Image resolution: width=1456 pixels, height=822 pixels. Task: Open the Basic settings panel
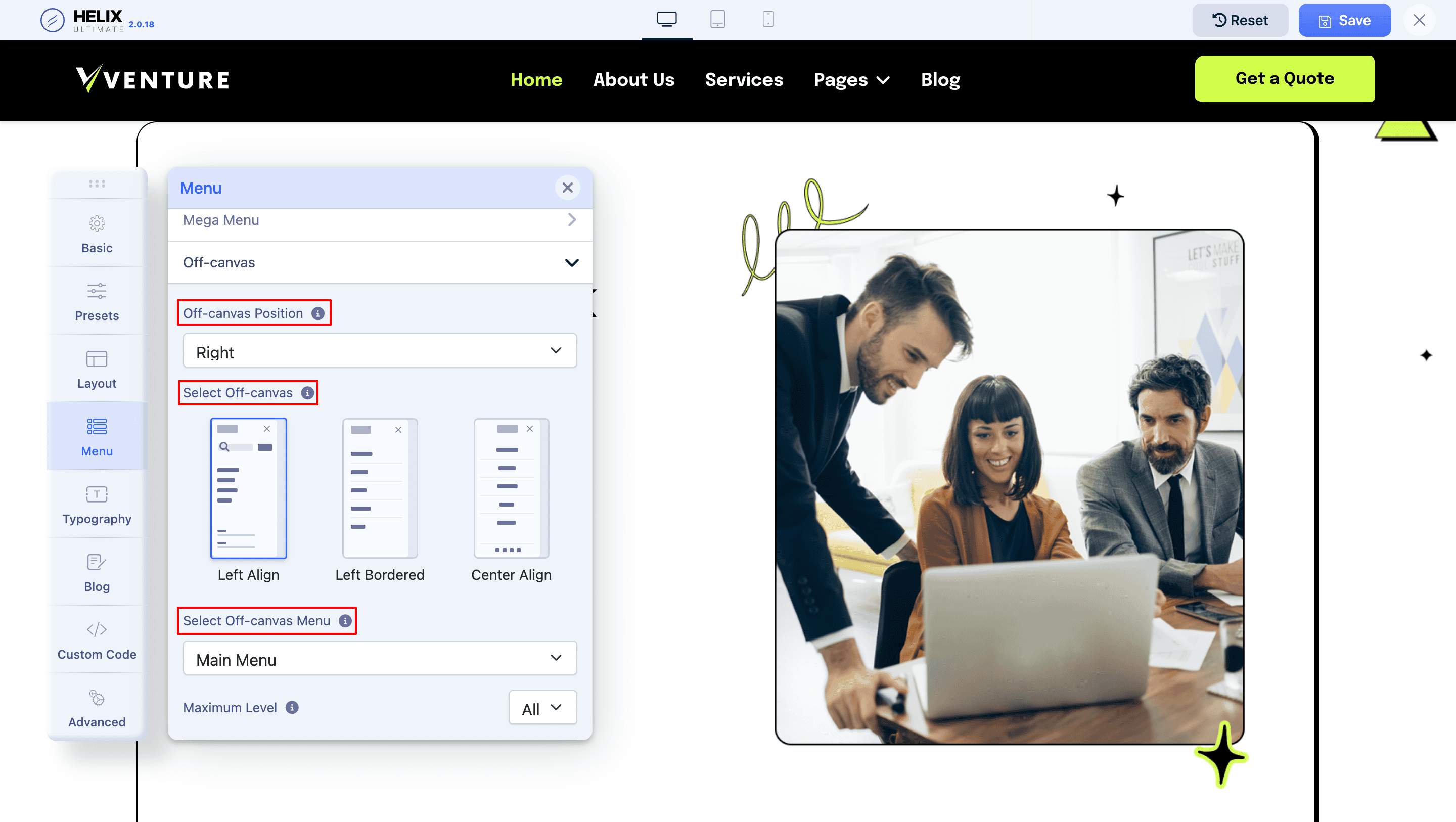[x=97, y=234]
